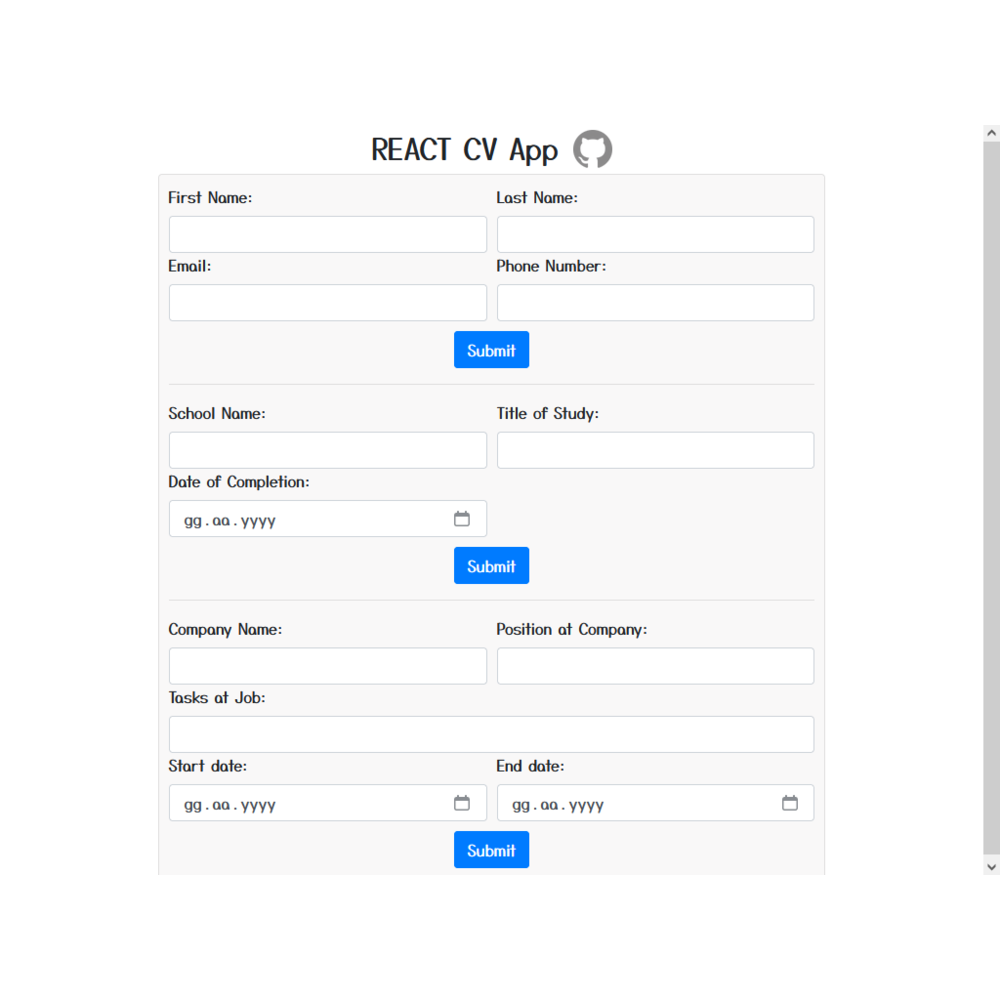Click the End date label
1000x1000 pixels.
coord(530,766)
